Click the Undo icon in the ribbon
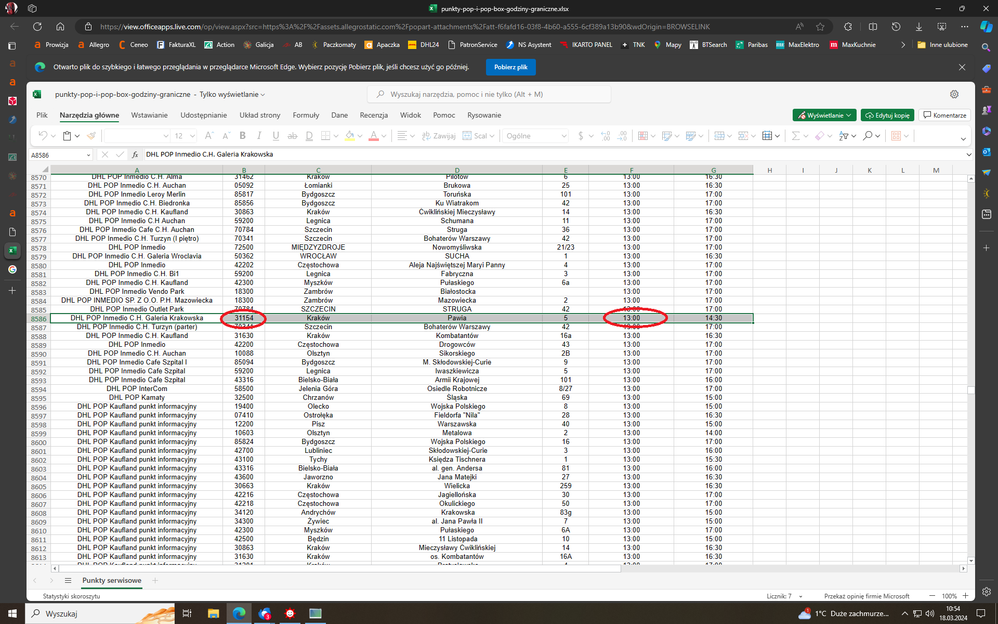The image size is (998, 624). 42,136
